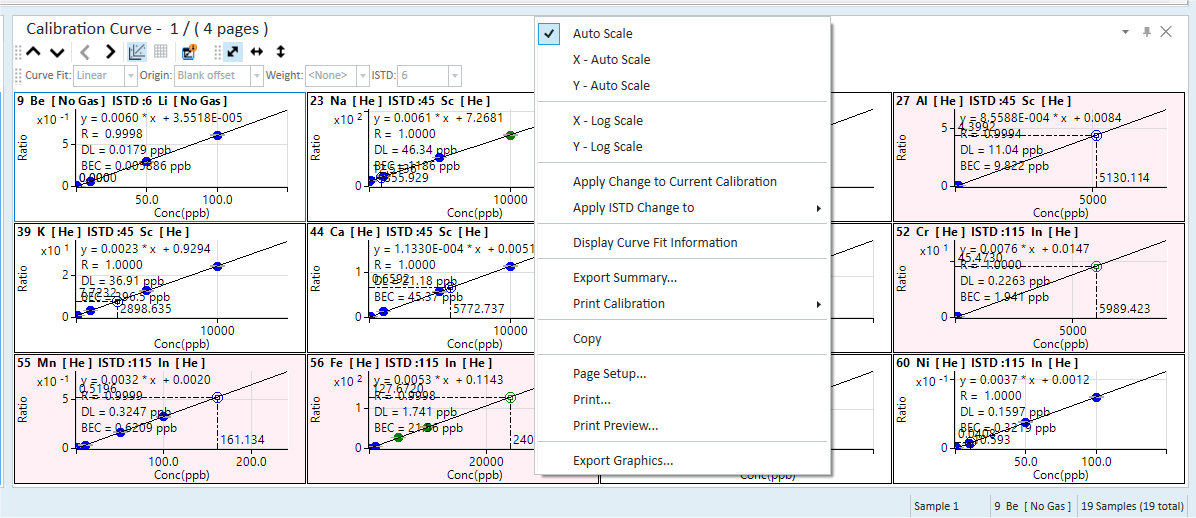1196x518 pixels.
Task: Open the Curve Fit Linear dropdown
Action: (130, 76)
